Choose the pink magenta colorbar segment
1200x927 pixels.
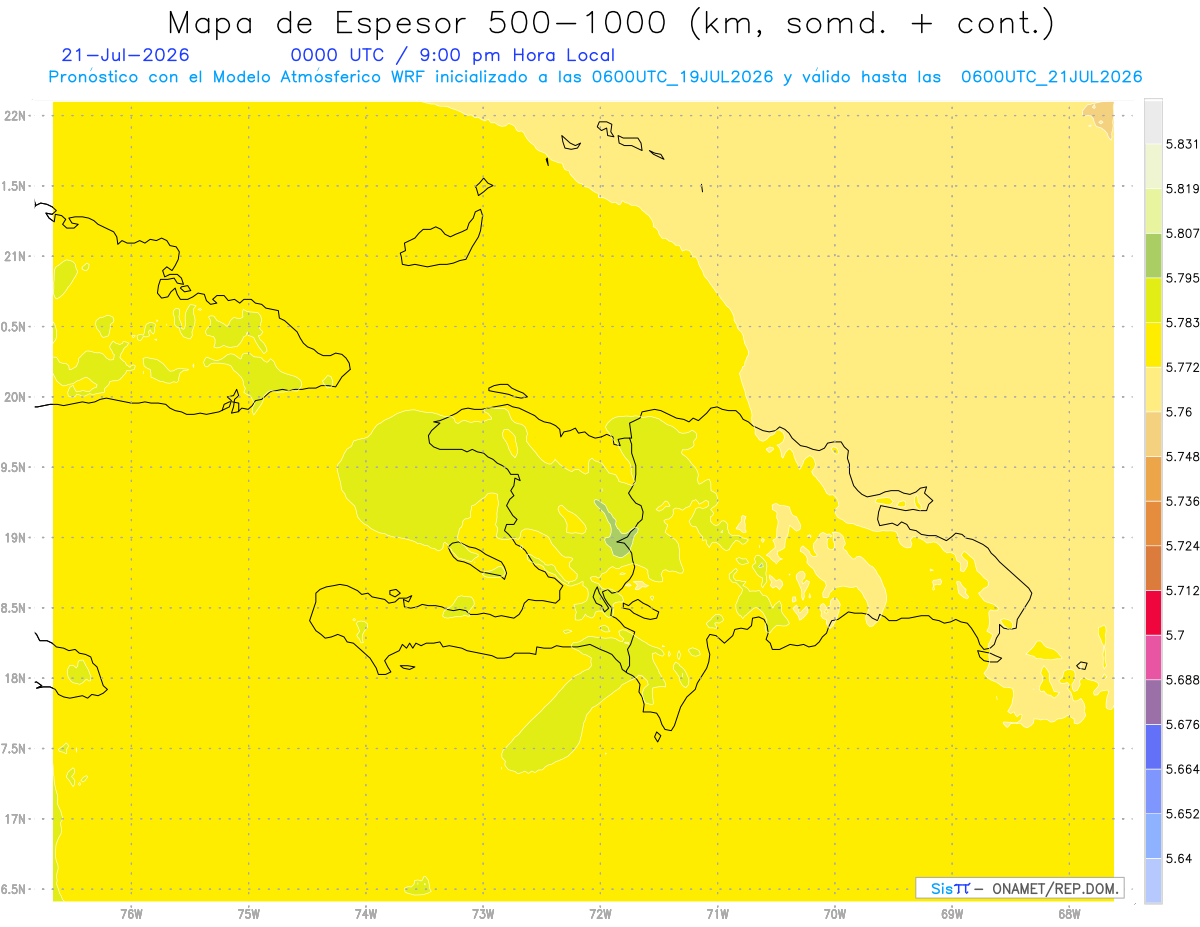[x=1153, y=657]
